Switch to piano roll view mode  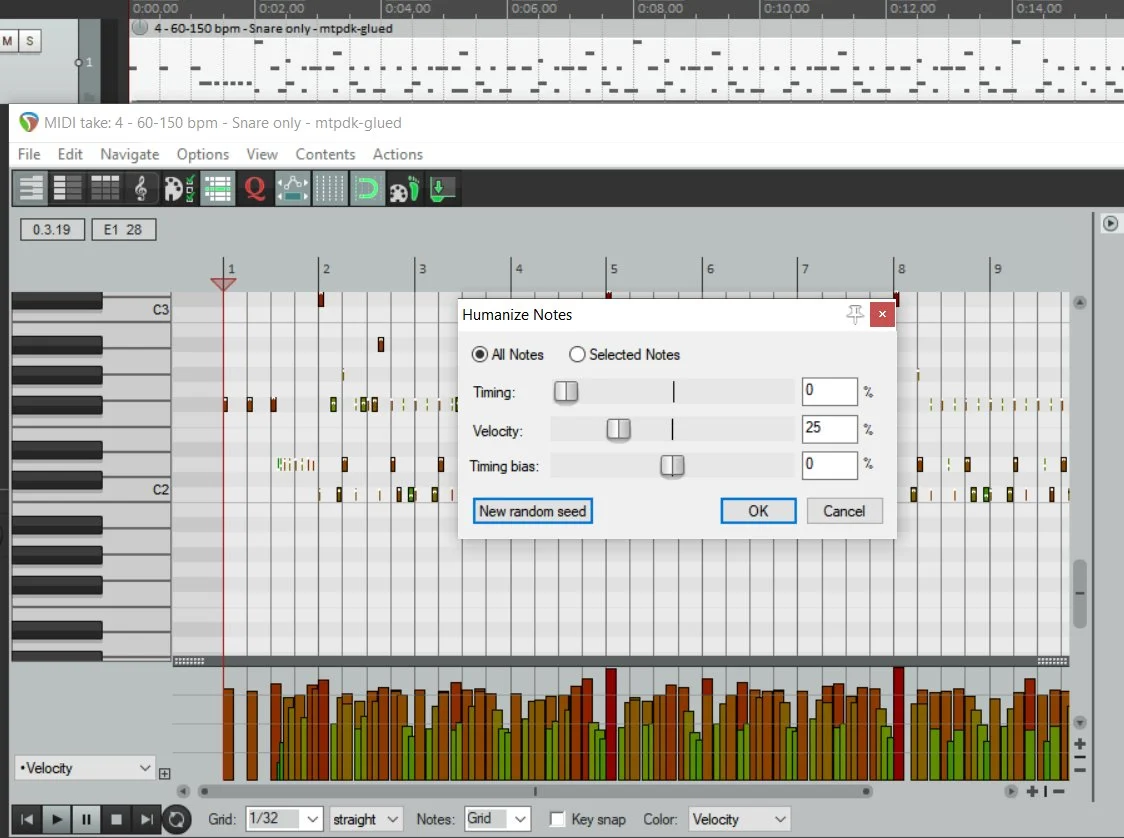(x=32, y=189)
